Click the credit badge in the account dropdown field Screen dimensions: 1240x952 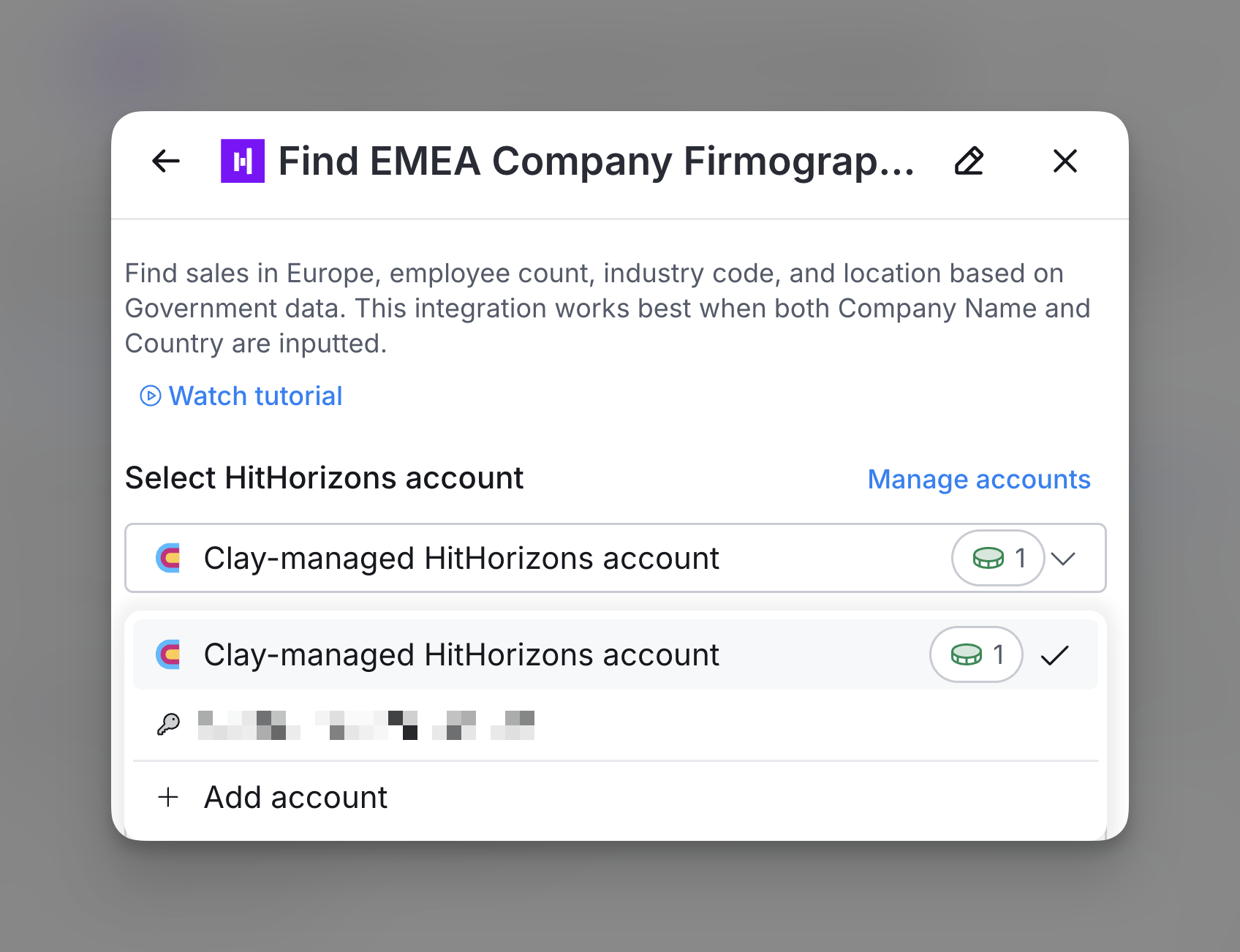998,558
